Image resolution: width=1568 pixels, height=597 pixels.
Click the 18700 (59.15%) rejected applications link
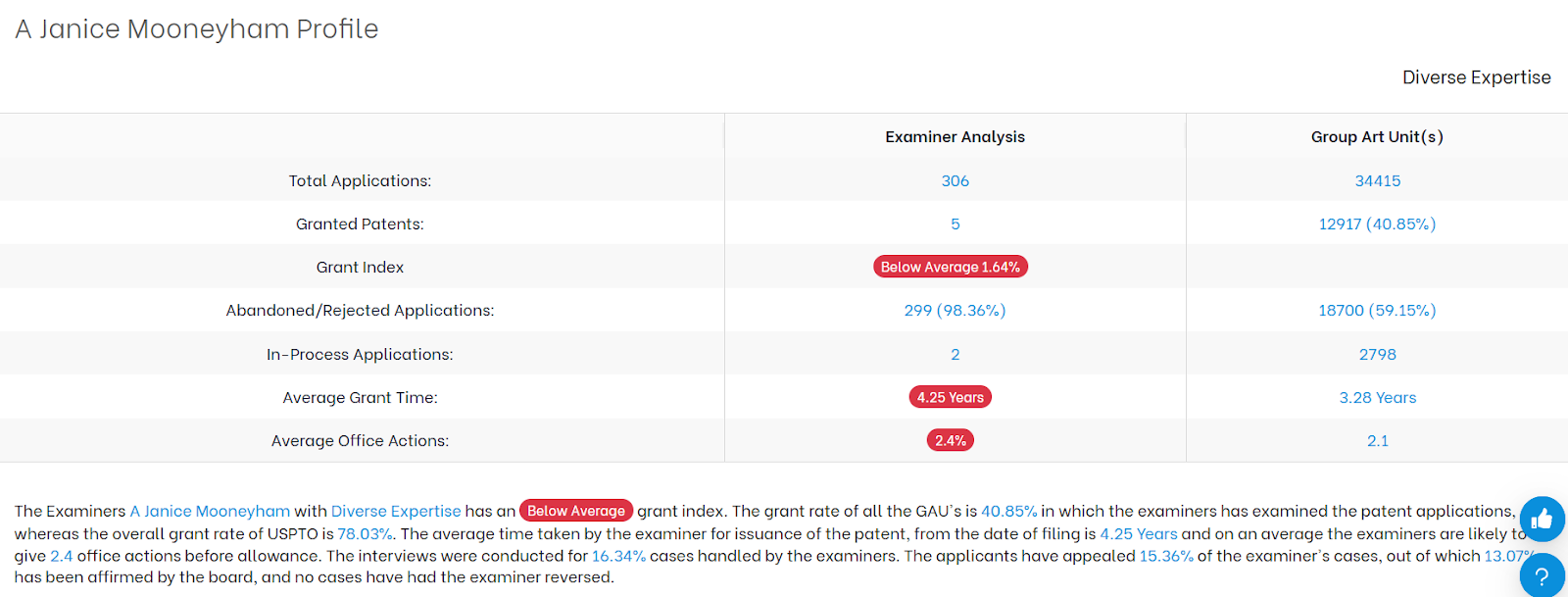pos(1378,310)
